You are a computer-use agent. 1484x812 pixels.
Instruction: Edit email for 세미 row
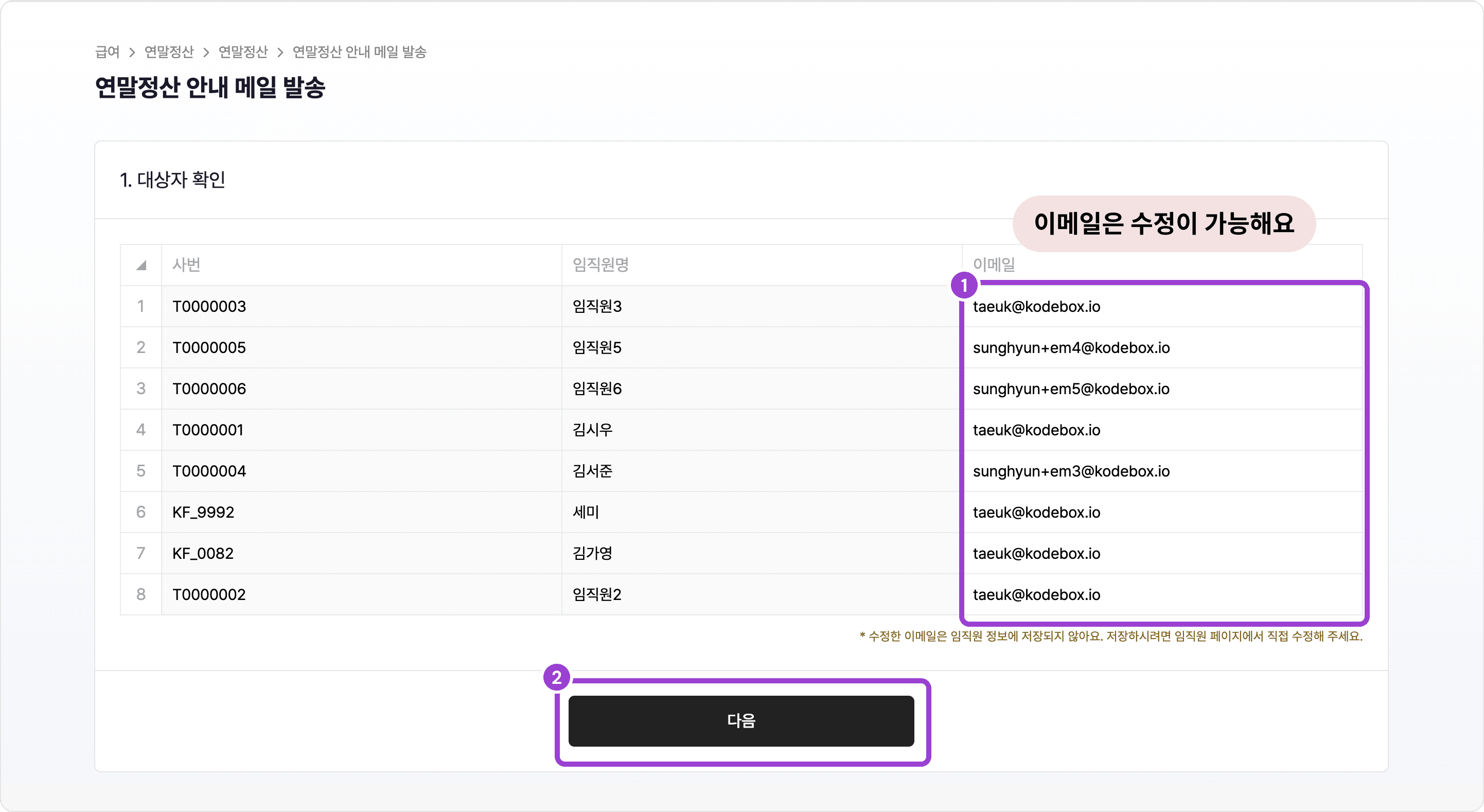pyautogui.click(x=1161, y=513)
